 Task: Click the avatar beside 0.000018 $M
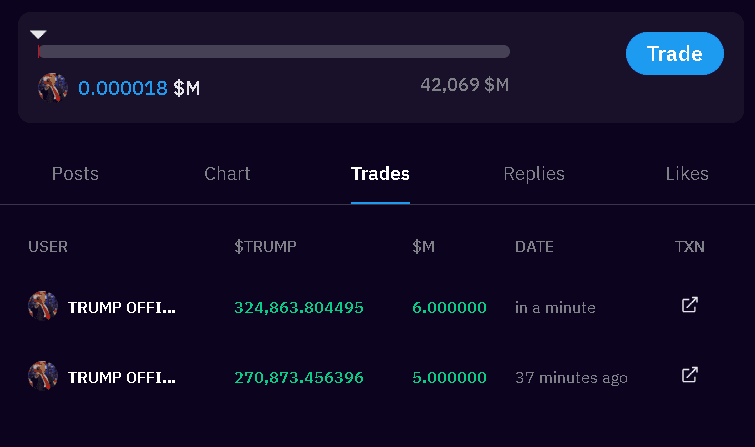click(53, 88)
